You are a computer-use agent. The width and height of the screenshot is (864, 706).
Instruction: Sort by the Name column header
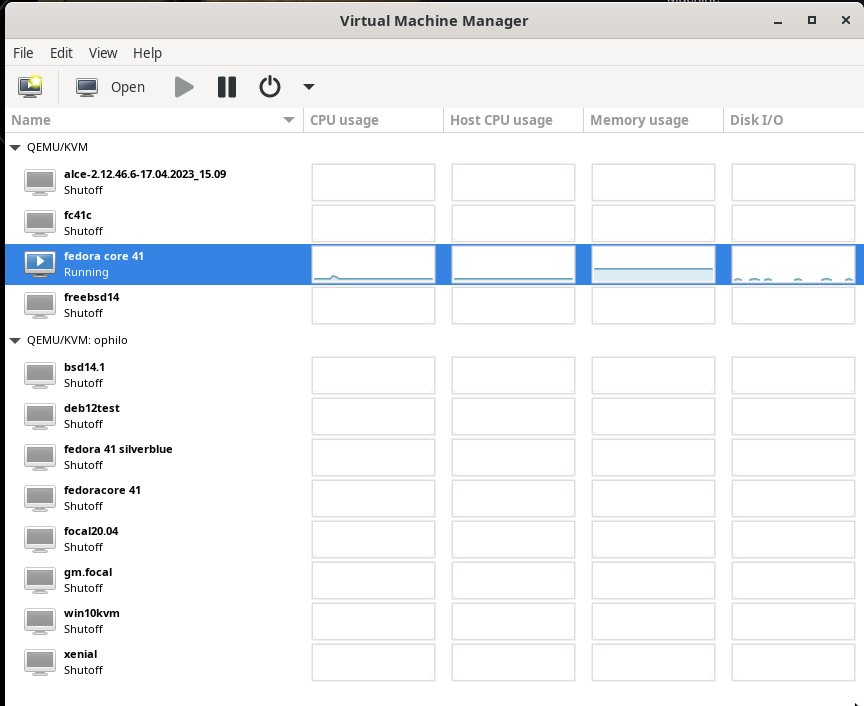tap(154, 120)
